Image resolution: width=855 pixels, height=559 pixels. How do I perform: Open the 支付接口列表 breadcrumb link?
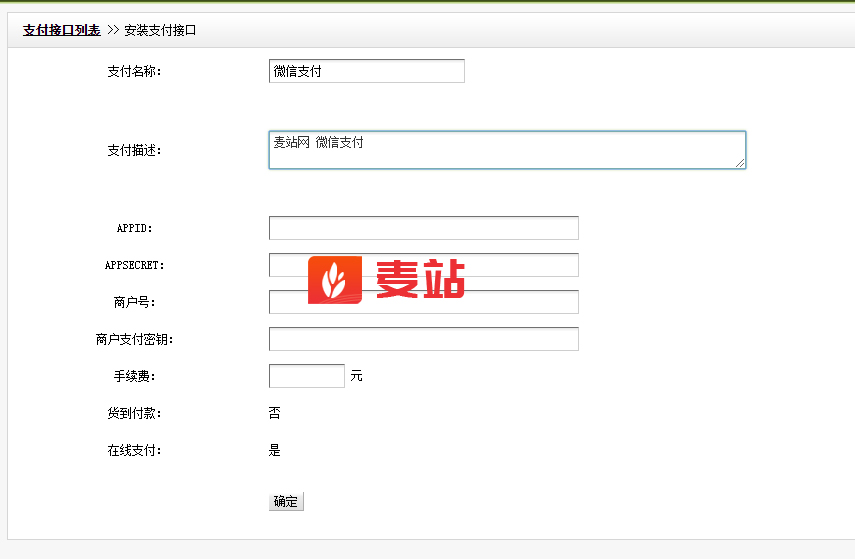pos(61,30)
